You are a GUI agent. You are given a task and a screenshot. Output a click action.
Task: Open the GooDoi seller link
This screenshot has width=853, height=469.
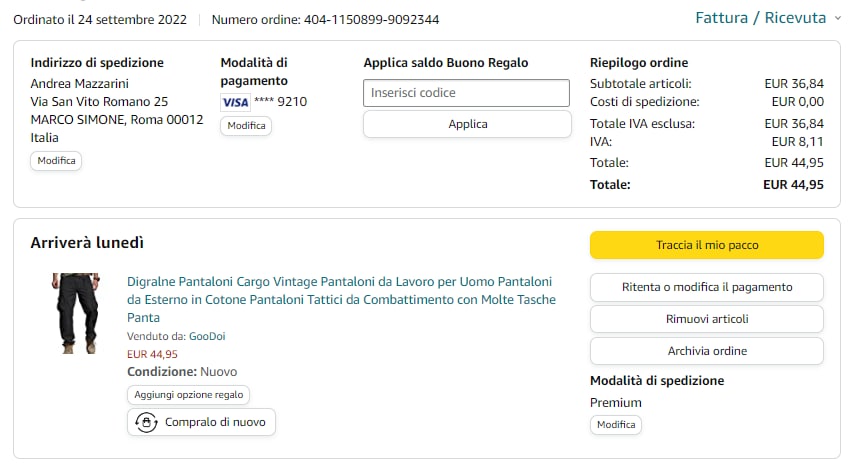coord(207,336)
